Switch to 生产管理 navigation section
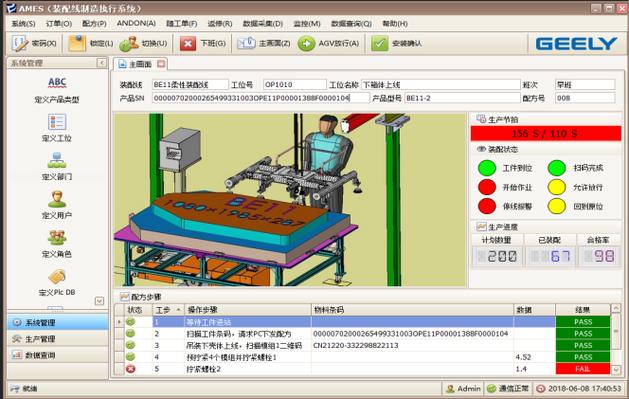Viewport: 629px width, 399px height. click(57, 339)
